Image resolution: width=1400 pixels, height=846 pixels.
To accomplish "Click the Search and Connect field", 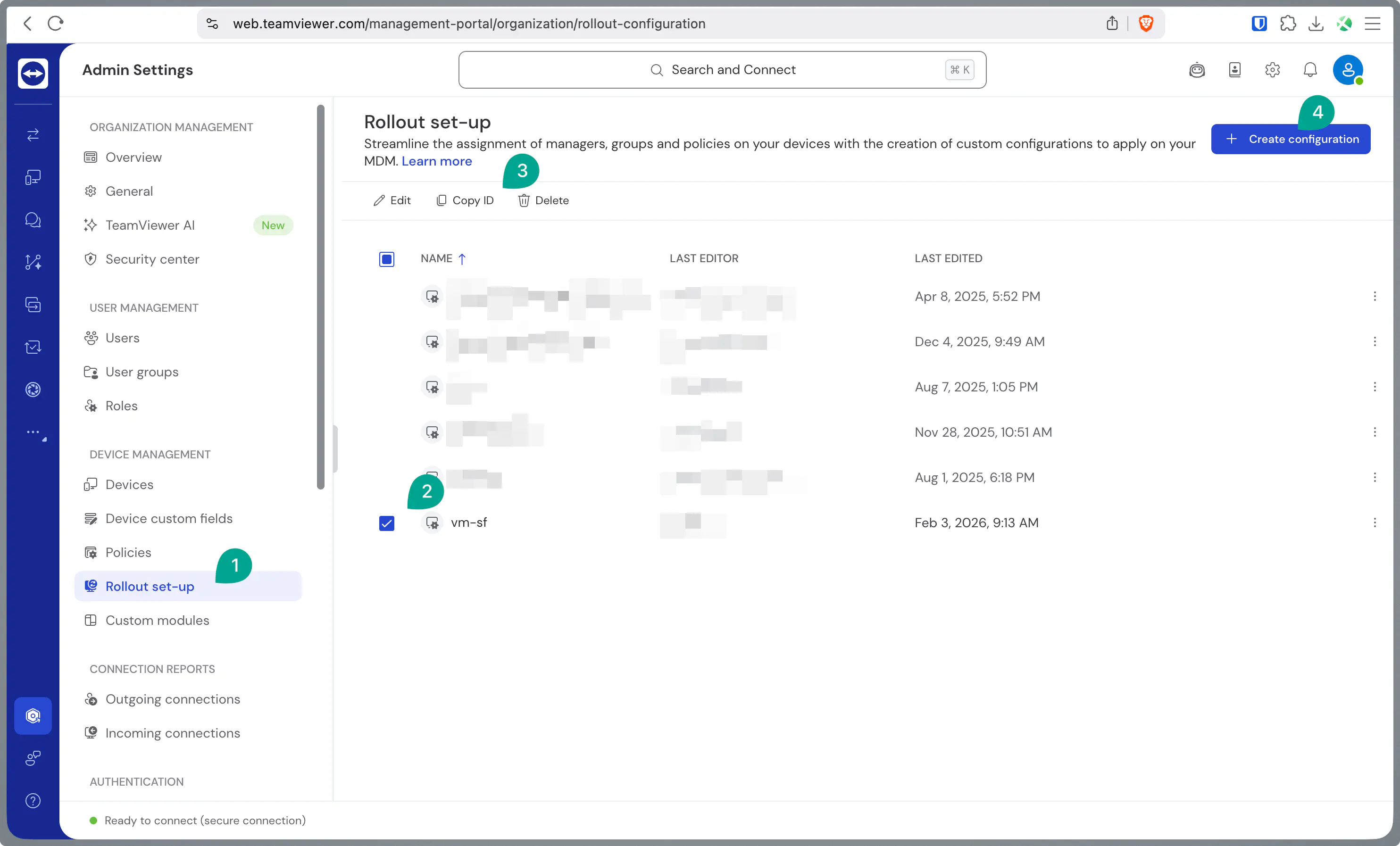I will (x=722, y=70).
